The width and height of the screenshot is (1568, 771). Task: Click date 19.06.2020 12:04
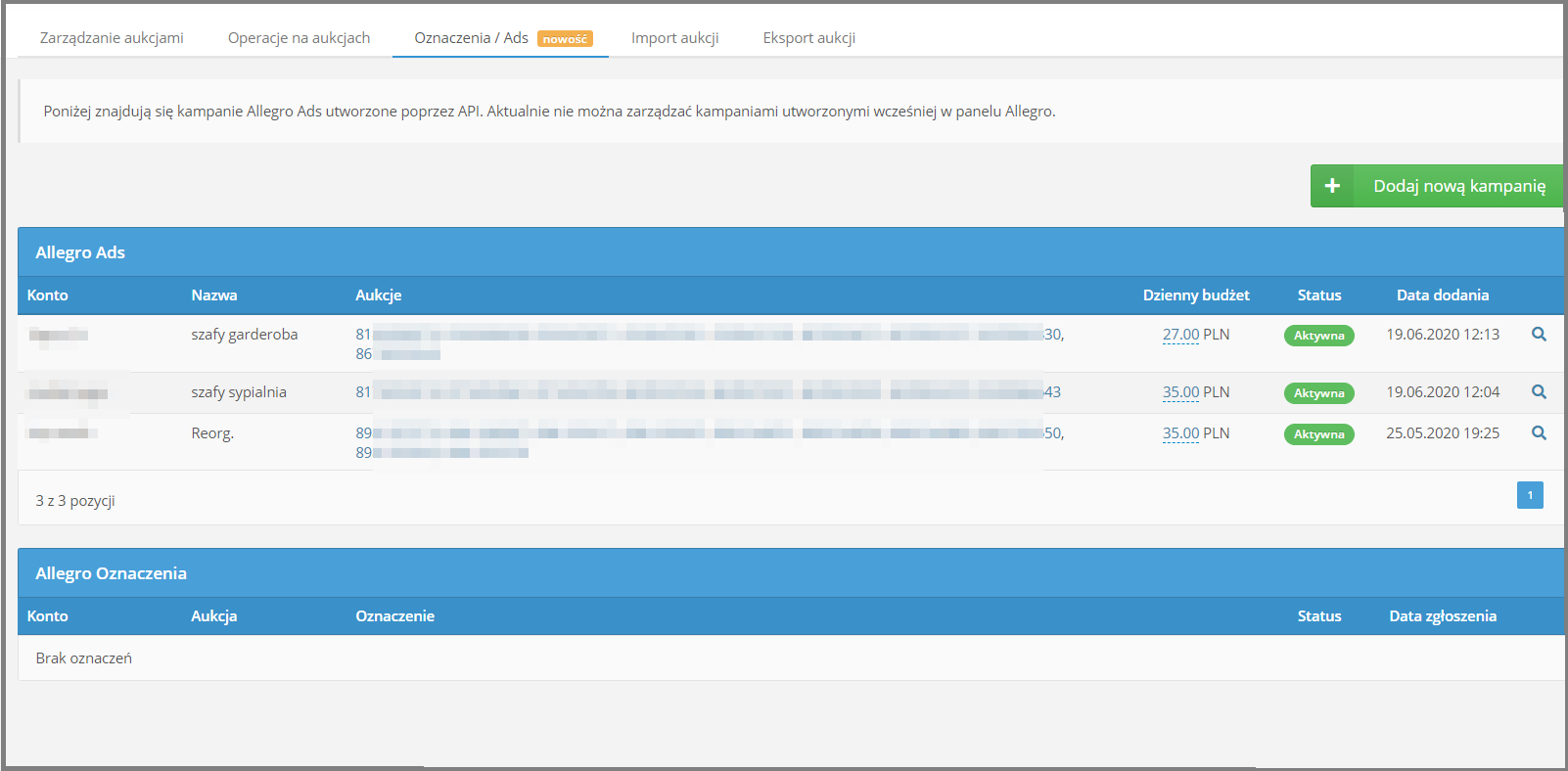1443,392
